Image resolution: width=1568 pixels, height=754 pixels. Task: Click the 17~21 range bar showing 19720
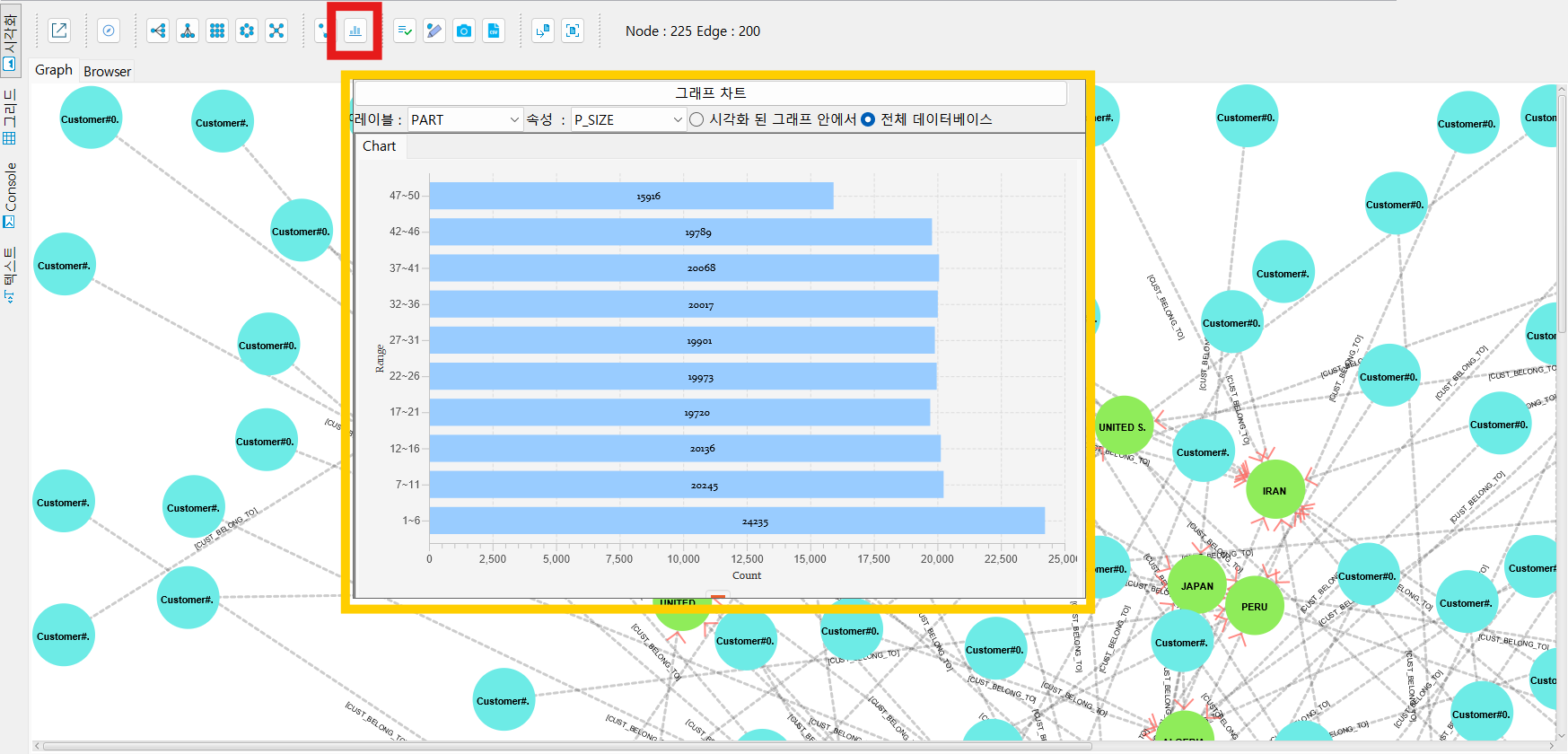(x=679, y=412)
